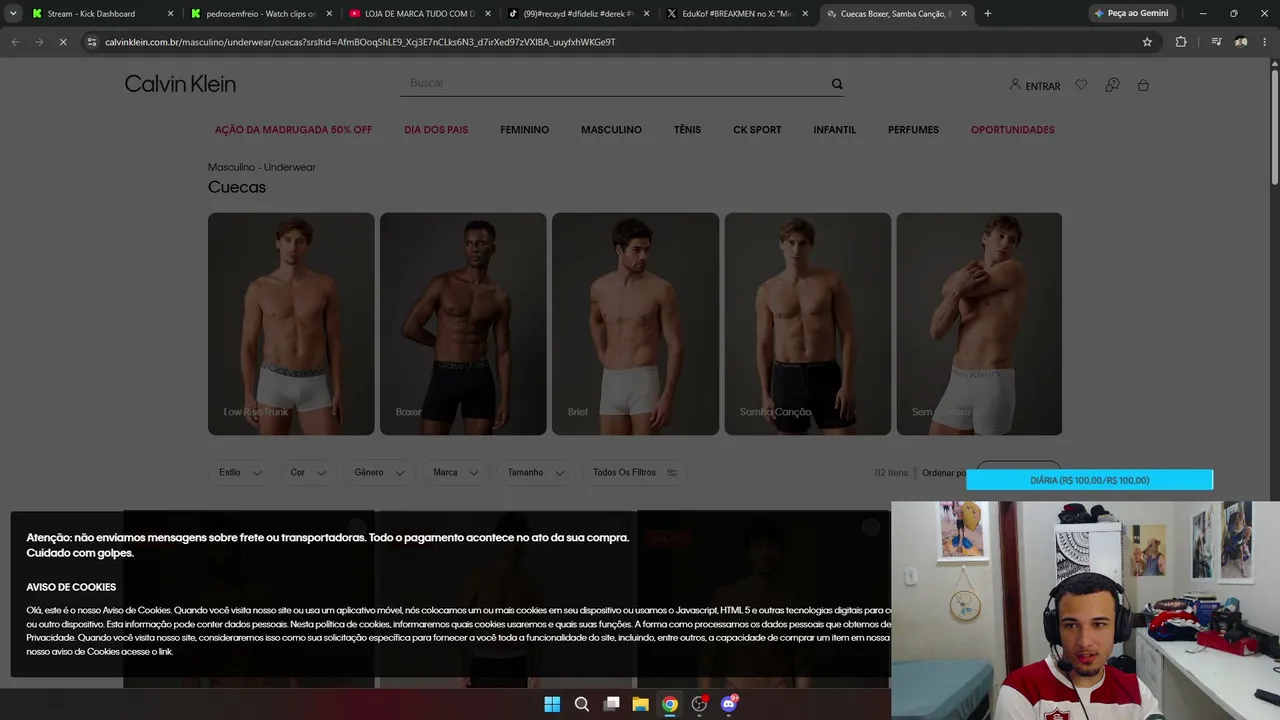This screenshot has width=1280, height=720.
Task: Select the Samba Canção category thumbnail
Action: tap(807, 324)
